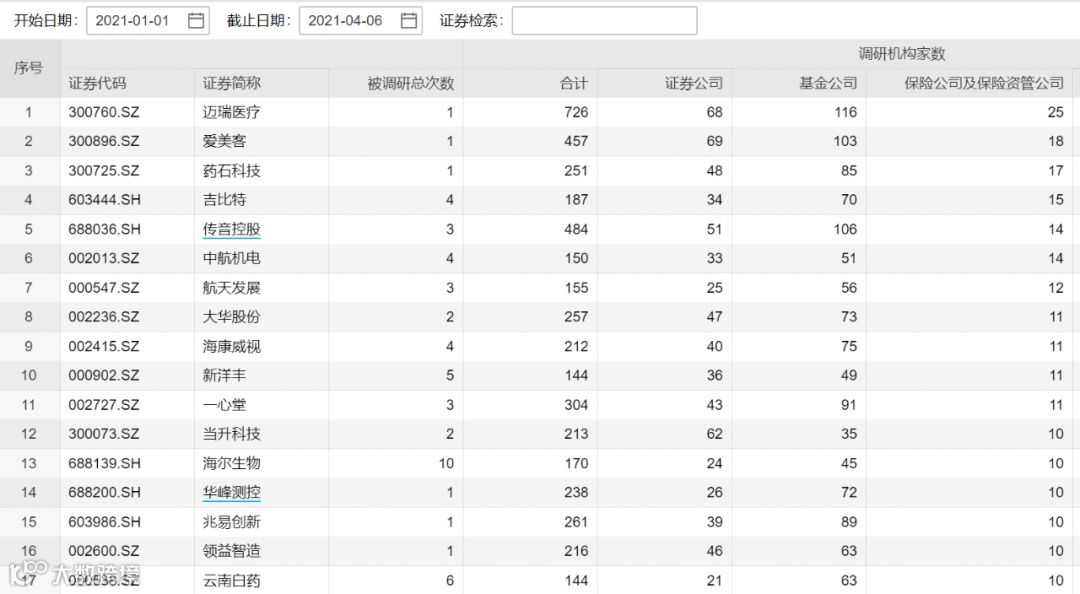Click the code 300725.SZ
Screen dimensions: 1080x594
pos(103,170)
